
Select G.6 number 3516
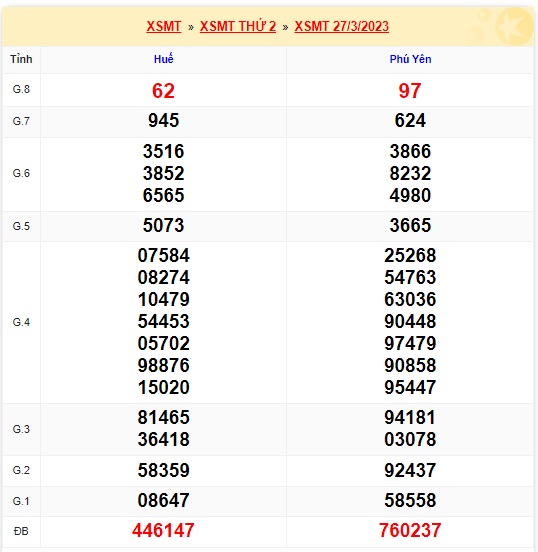tap(163, 151)
